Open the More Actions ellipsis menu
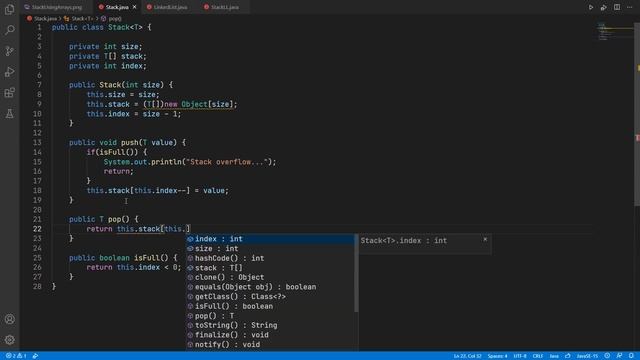Image resolution: width=640 pixels, height=360 pixels. point(630,7)
